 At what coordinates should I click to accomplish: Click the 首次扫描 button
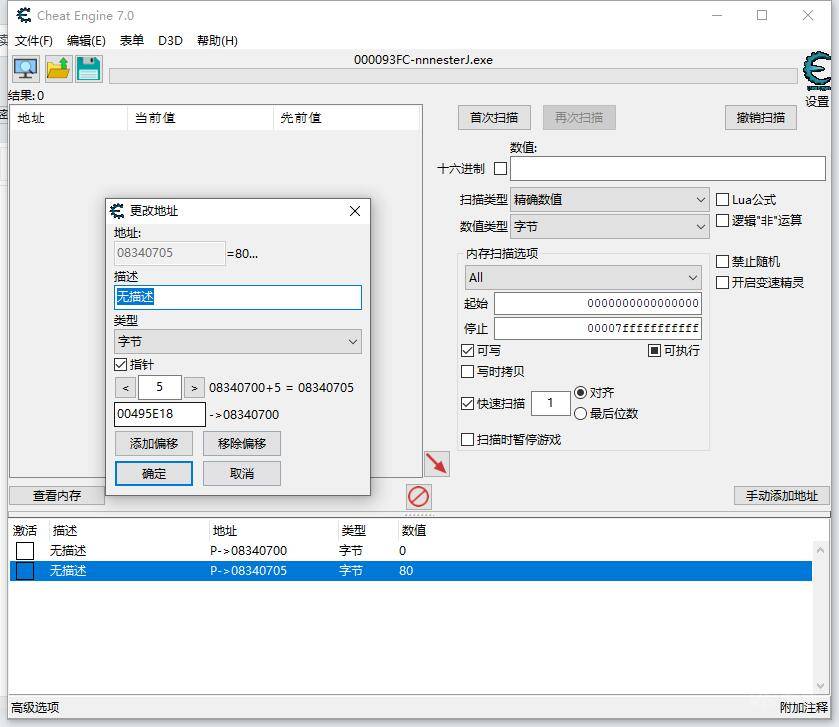494,118
